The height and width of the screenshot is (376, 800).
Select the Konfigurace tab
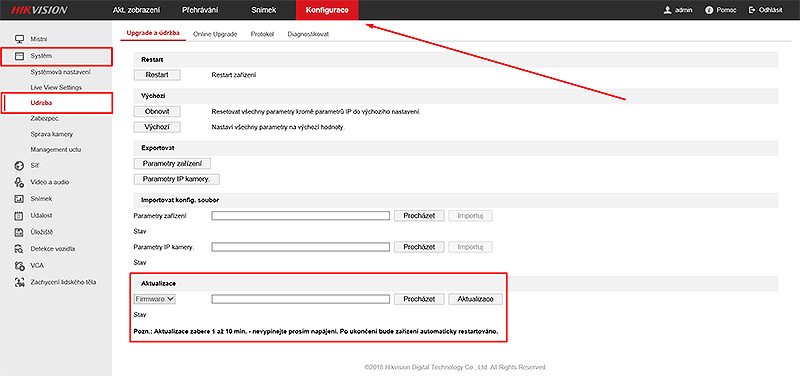tap(327, 10)
